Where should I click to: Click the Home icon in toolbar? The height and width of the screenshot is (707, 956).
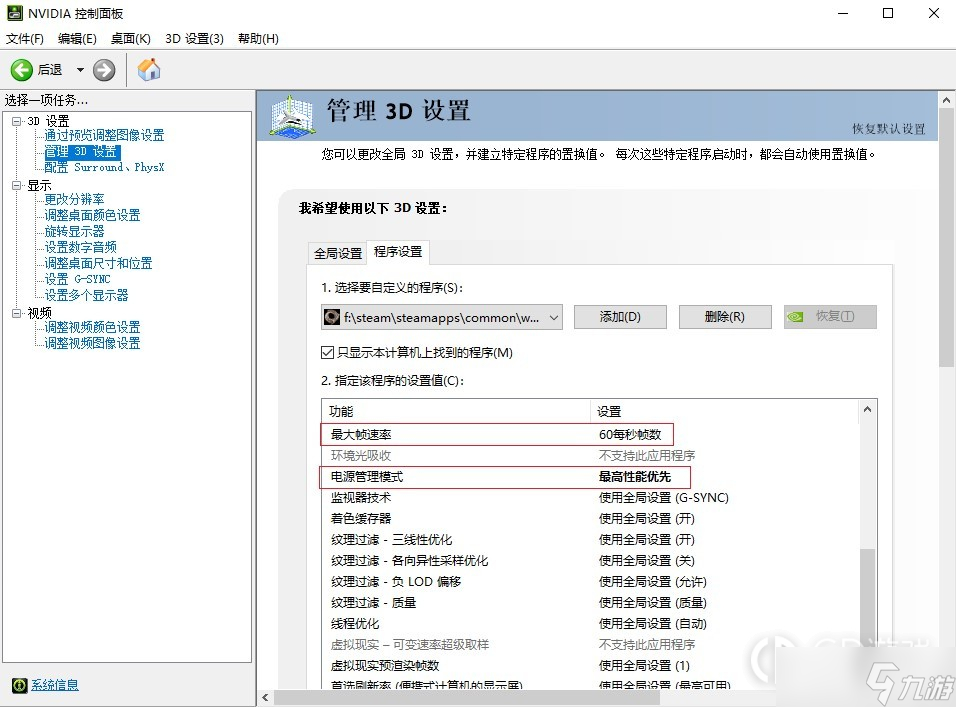click(x=149, y=70)
